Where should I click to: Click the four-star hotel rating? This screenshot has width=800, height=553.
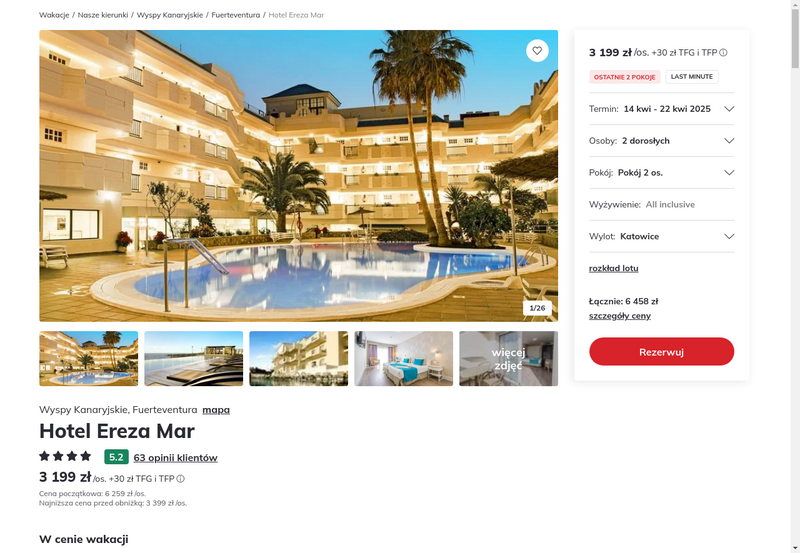65,456
